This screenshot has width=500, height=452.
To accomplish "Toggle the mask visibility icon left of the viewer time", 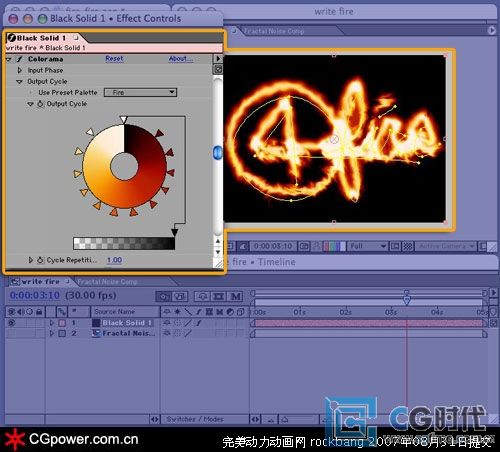I will click(x=244, y=246).
